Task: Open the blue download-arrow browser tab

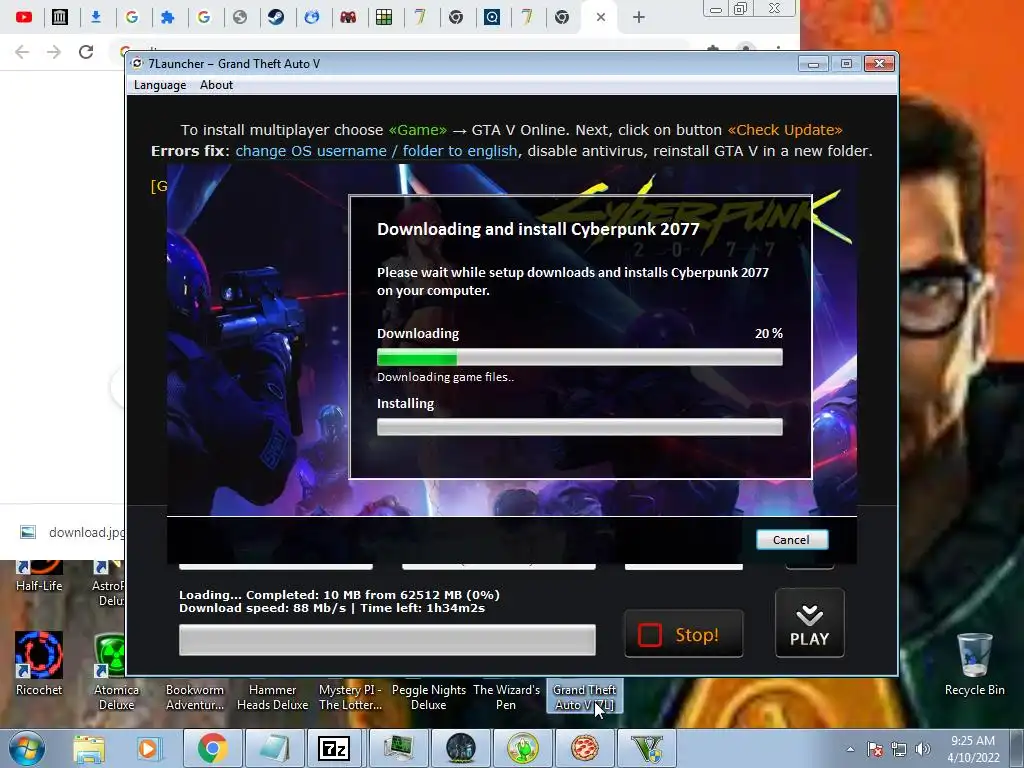Action: (x=96, y=17)
